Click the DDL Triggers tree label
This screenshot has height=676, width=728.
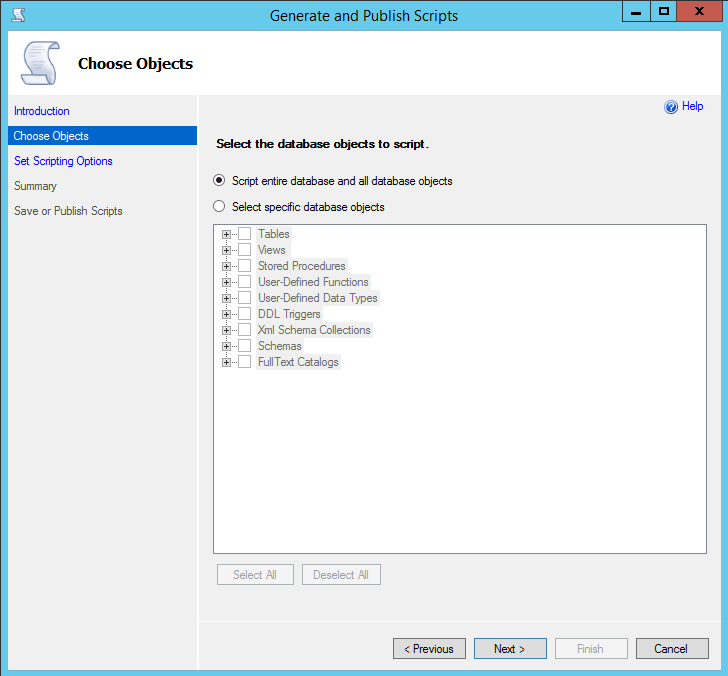[x=289, y=314]
